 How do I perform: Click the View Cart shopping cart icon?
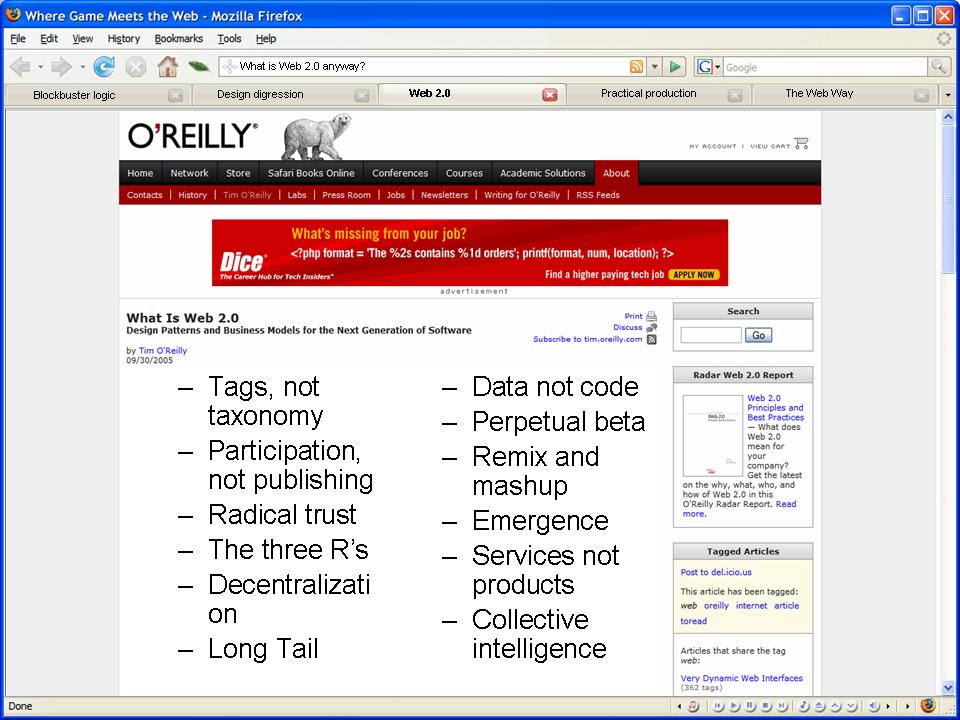[x=801, y=144]
